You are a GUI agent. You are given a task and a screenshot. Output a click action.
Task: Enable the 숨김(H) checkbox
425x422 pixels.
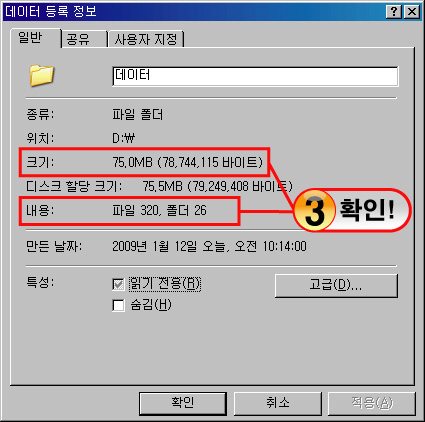[118, 305]
